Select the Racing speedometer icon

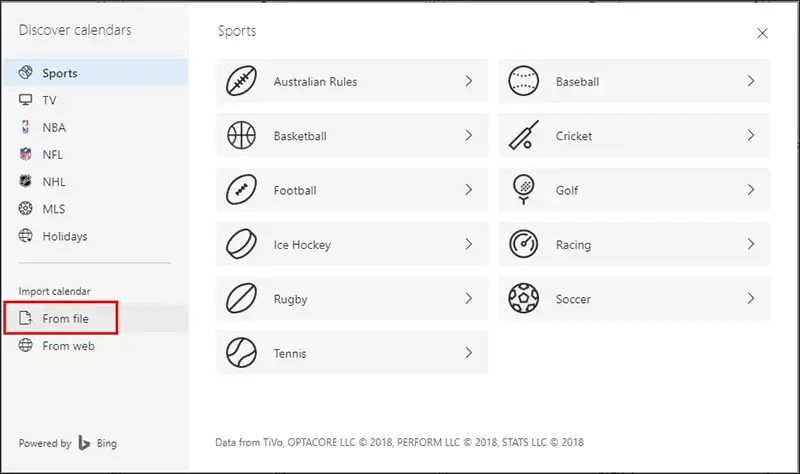pyautogui.click(x=524, y=245)
